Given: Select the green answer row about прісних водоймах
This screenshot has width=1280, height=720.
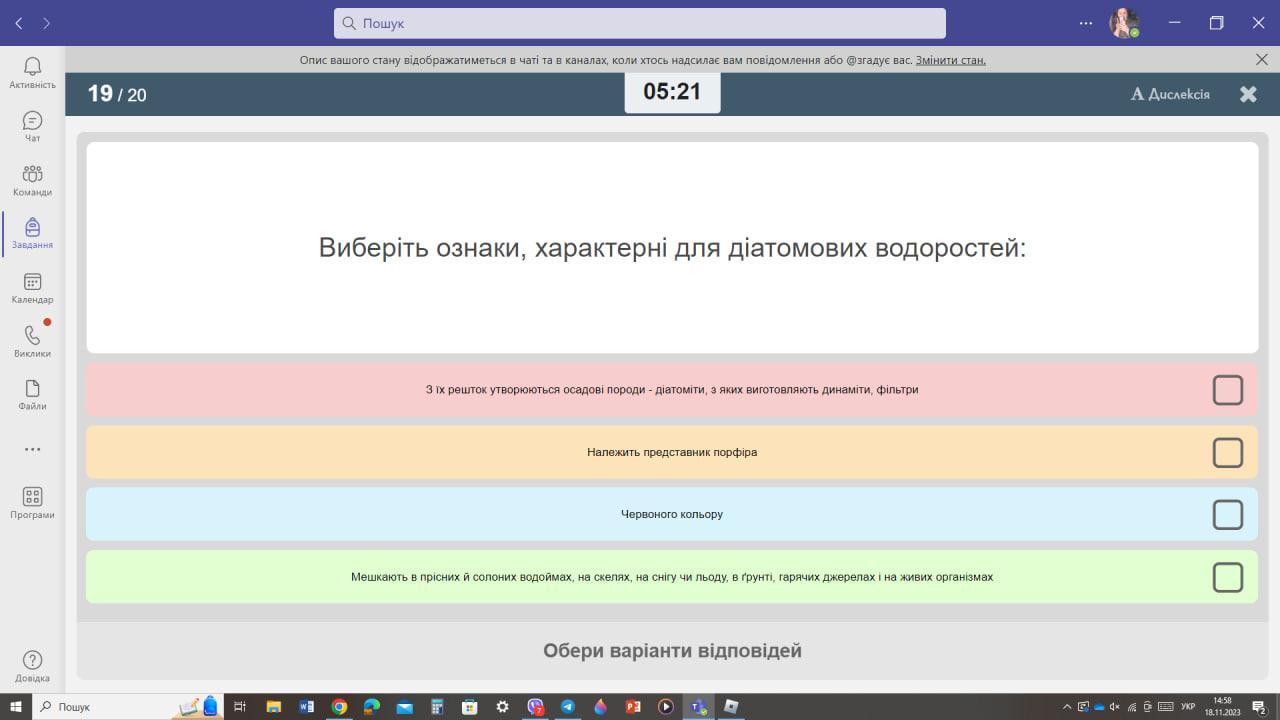Looking at the screenshot, I should pos(672,577).
